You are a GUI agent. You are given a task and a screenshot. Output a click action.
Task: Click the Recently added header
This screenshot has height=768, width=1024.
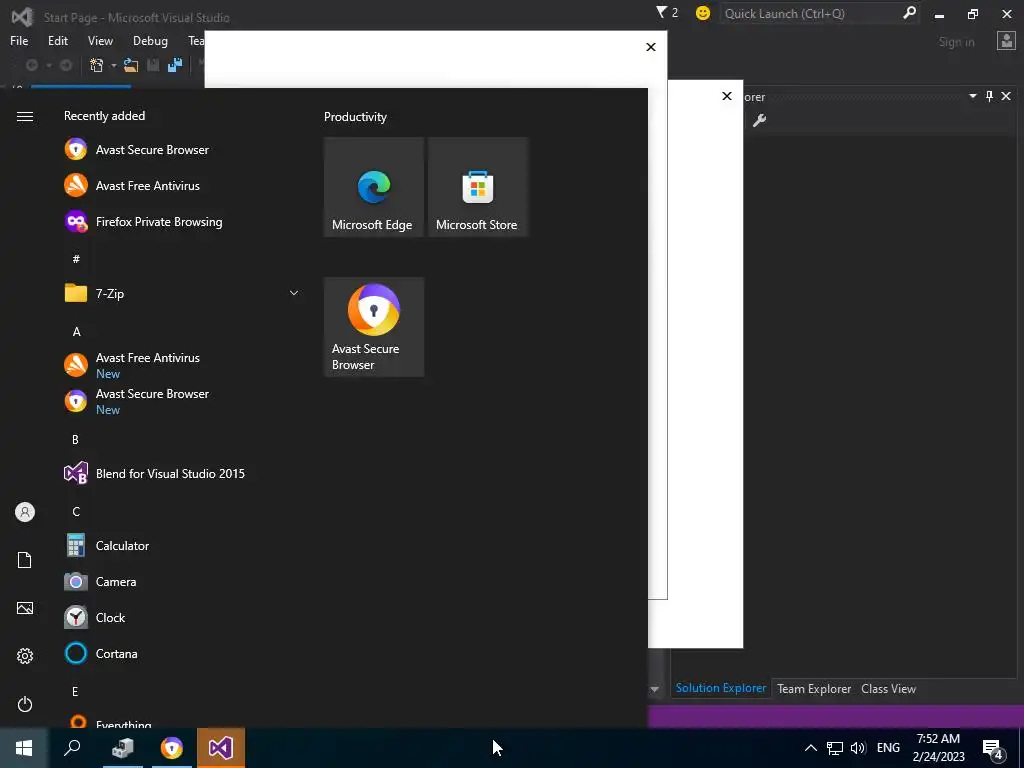click(x=104, y=116)
